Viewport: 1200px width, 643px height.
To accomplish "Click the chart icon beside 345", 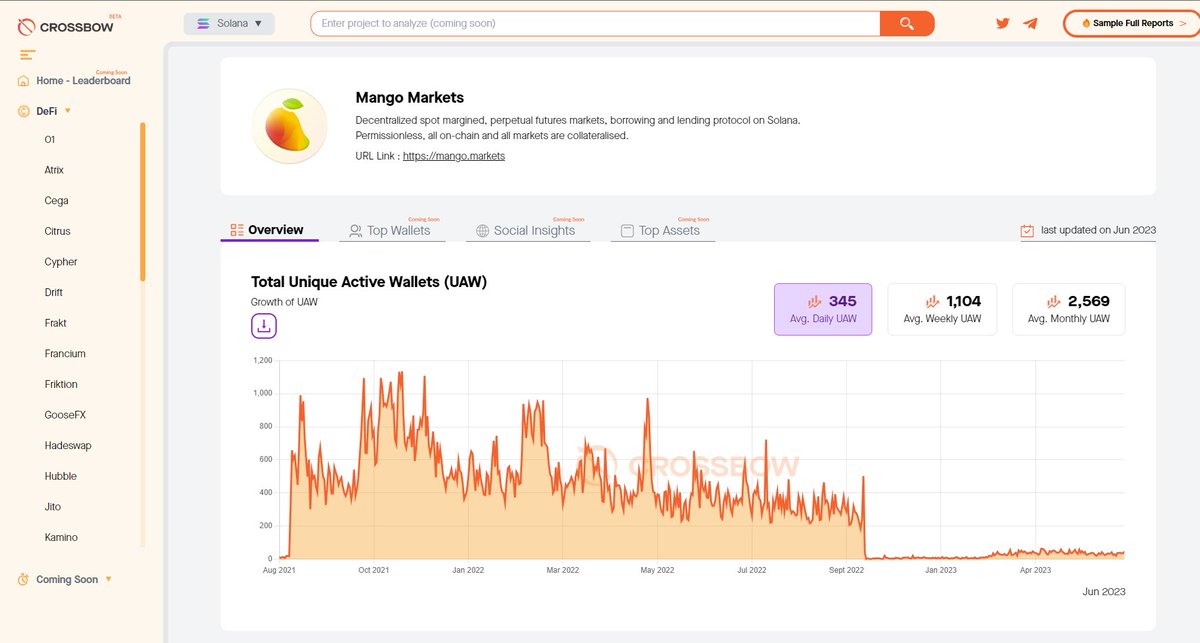I will click(813, 301).
